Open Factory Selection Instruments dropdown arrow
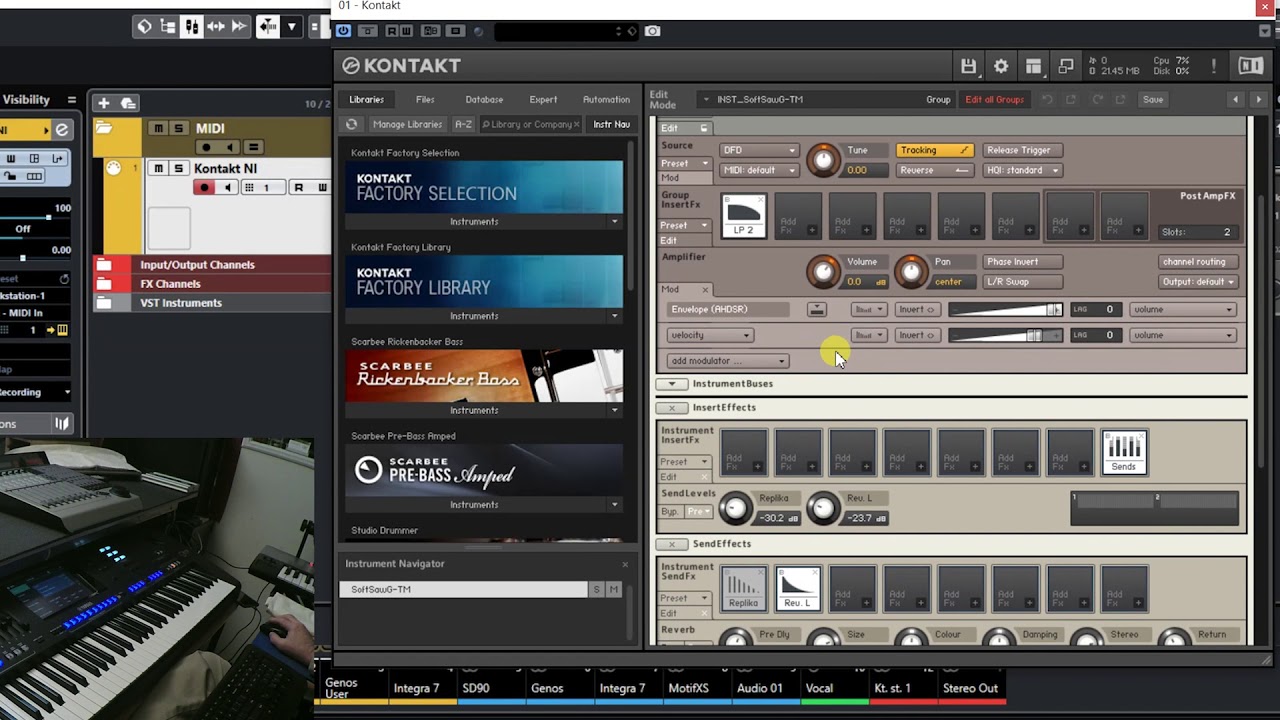The height and width of the screenshot is (720, 1280). [x=614, y=222]
